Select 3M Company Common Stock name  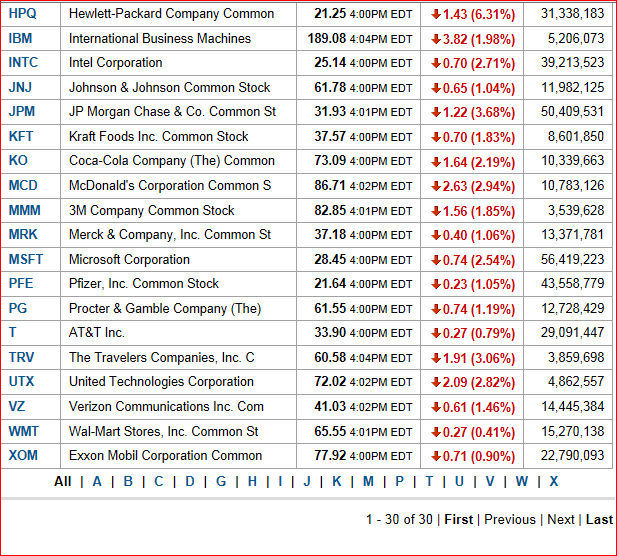click(x=151, y=211)
